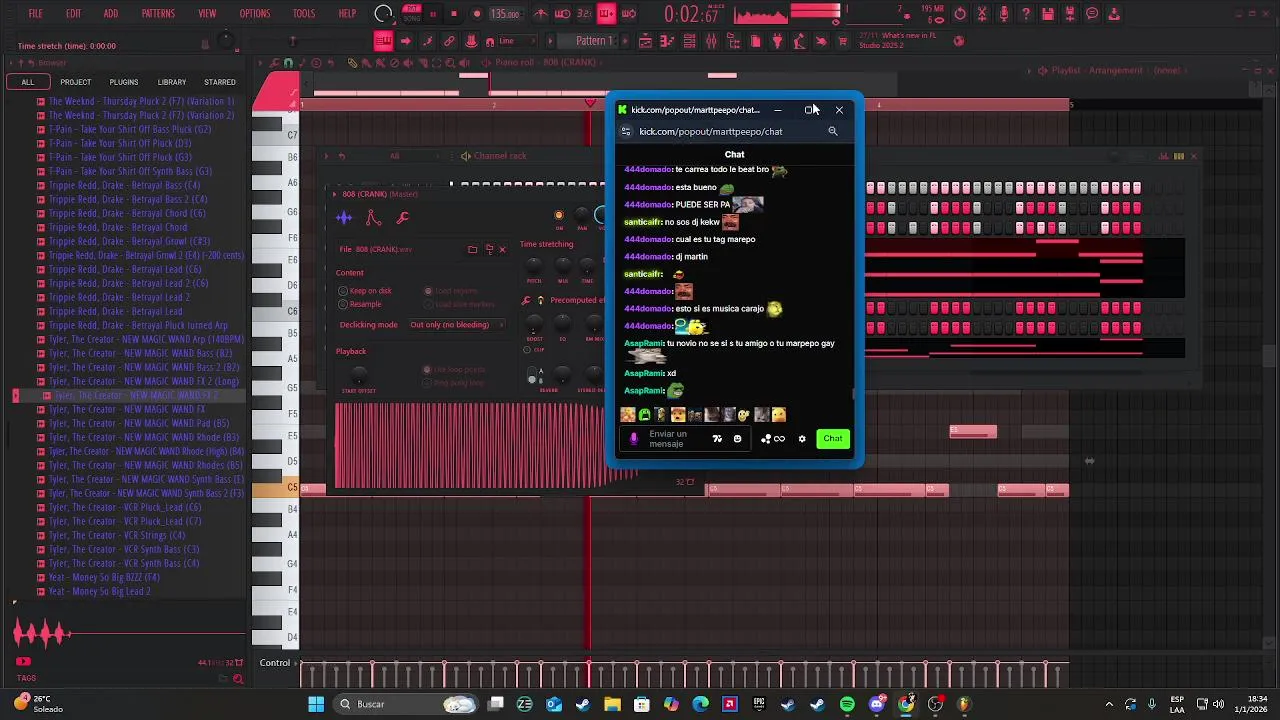Image resolution: width=1280 pixels, height=720 pixels.
Task: Click the 135.000 tempo field
Action: pyautogui.click(x=505, y=14)
